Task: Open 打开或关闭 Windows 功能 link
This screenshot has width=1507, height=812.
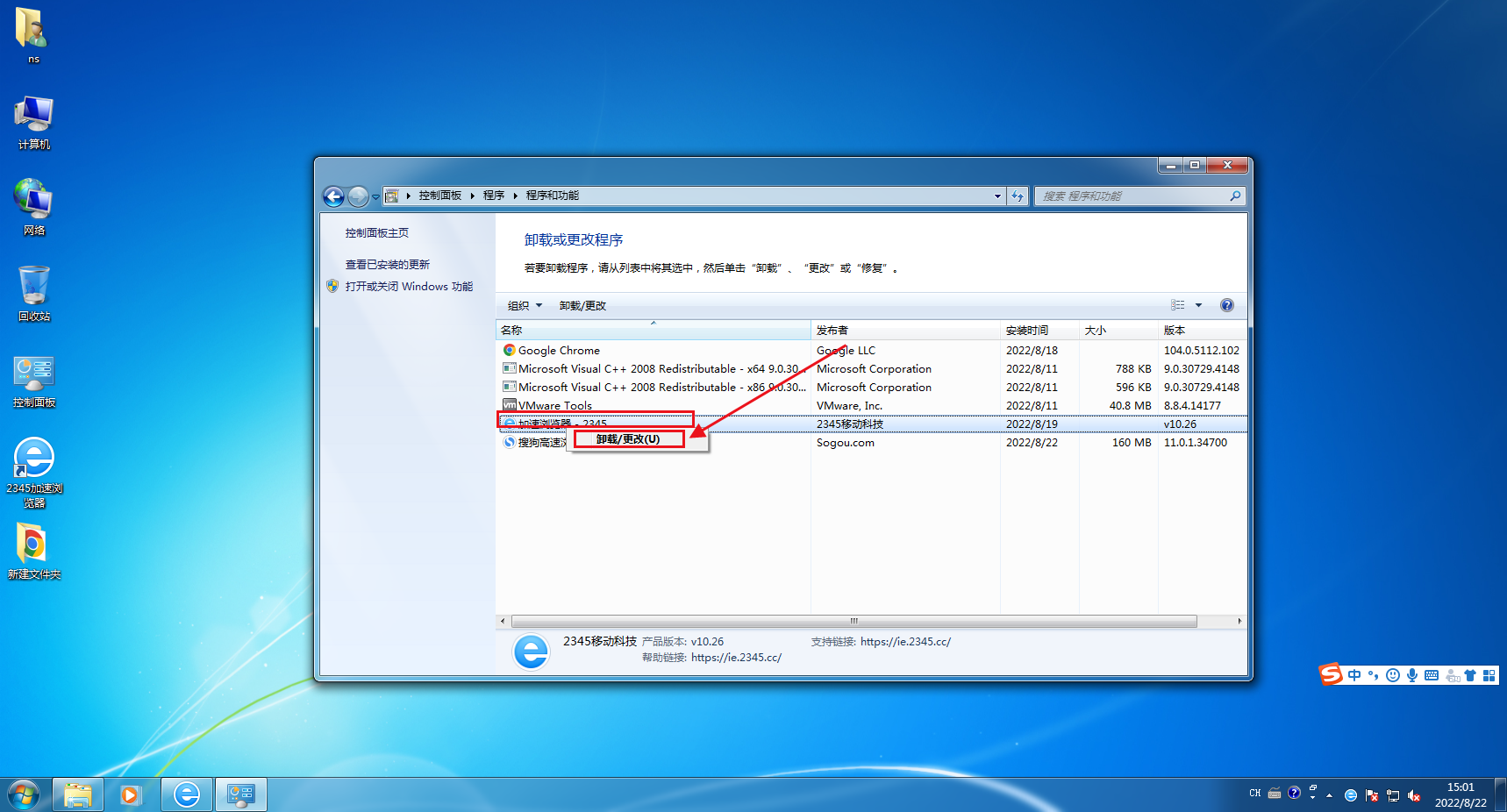Action: tap(409, 287)
